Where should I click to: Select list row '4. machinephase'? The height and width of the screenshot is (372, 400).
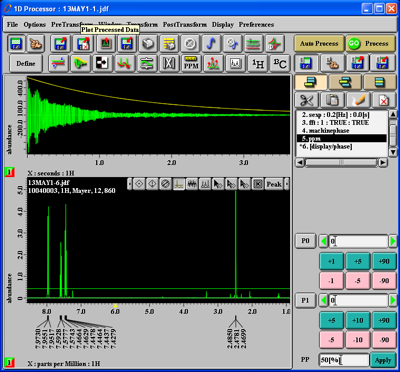tap(341, 130)
